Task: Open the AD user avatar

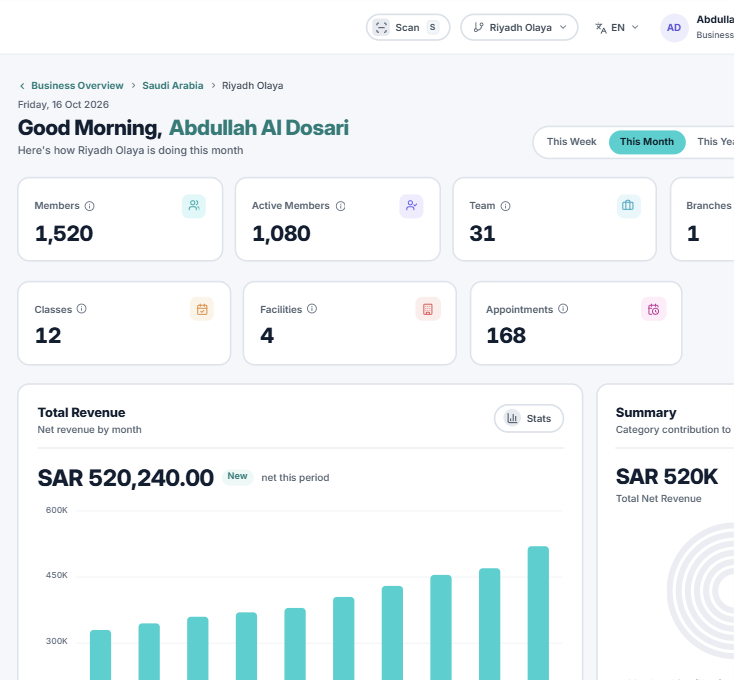Action: coord(674,28)
